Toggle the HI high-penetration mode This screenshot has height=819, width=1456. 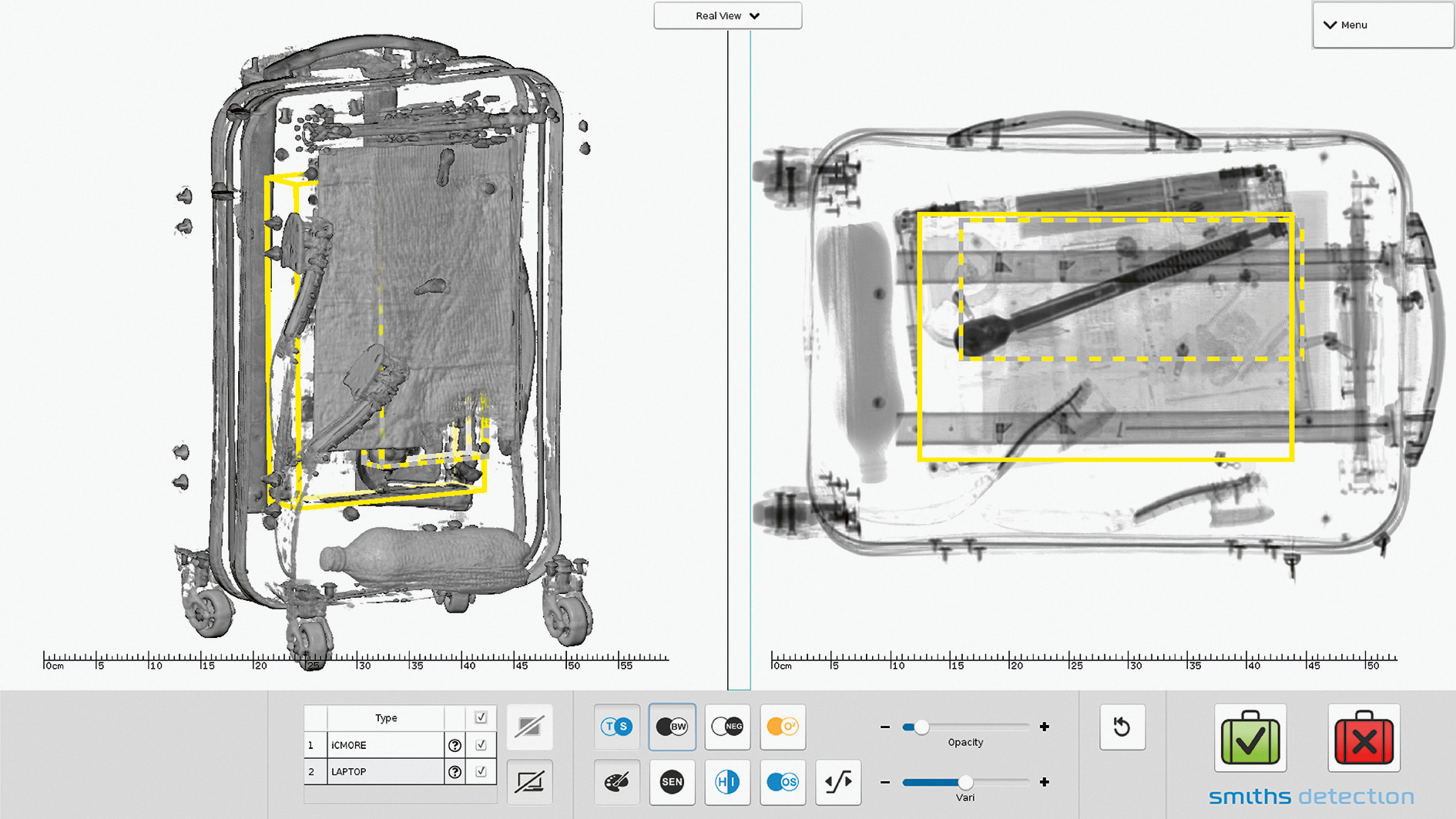click(727, 782)
